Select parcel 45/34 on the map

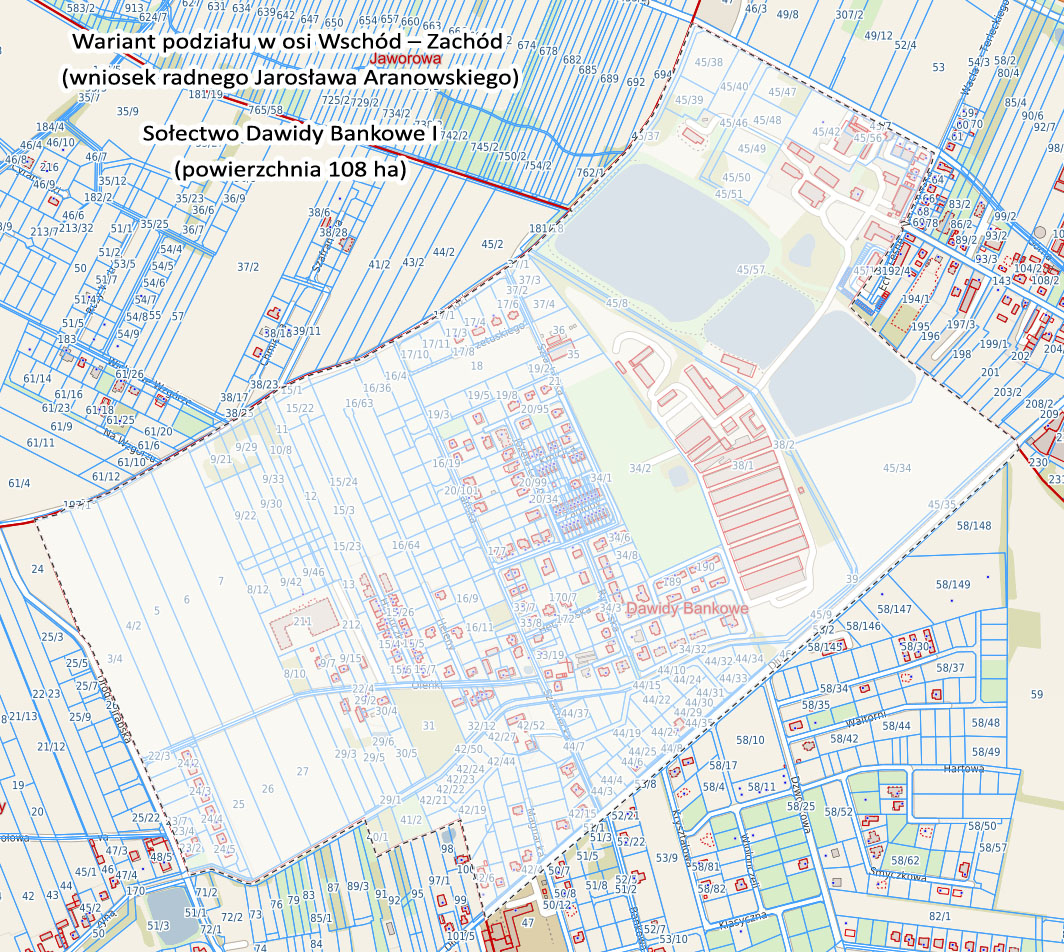click(x=896, y=468)
